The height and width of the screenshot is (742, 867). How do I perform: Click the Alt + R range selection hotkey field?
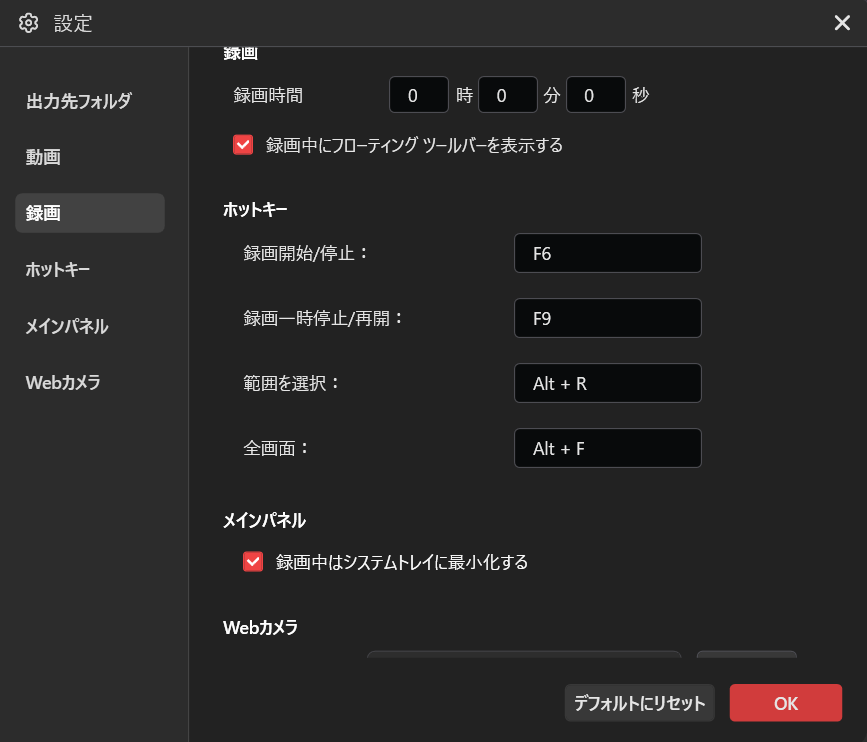[607, 383]
